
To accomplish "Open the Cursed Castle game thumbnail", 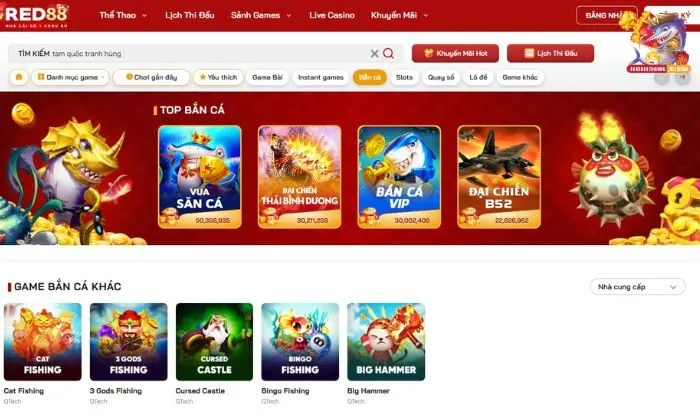I will click(214, 342).
